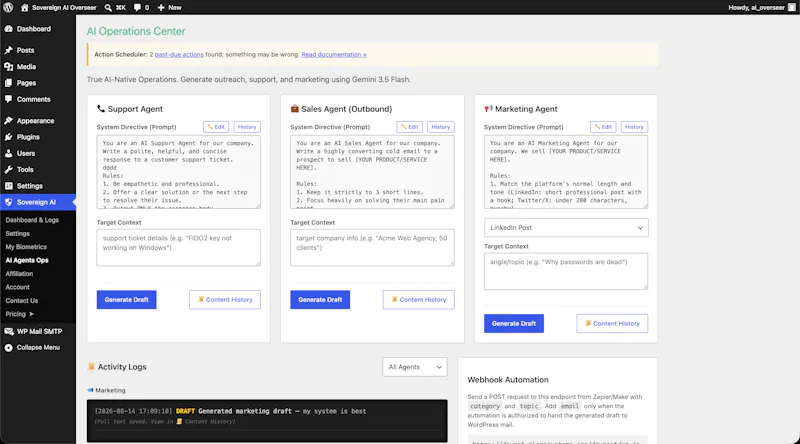Collapse the admin sidebar menu

(x=38, y=347)
